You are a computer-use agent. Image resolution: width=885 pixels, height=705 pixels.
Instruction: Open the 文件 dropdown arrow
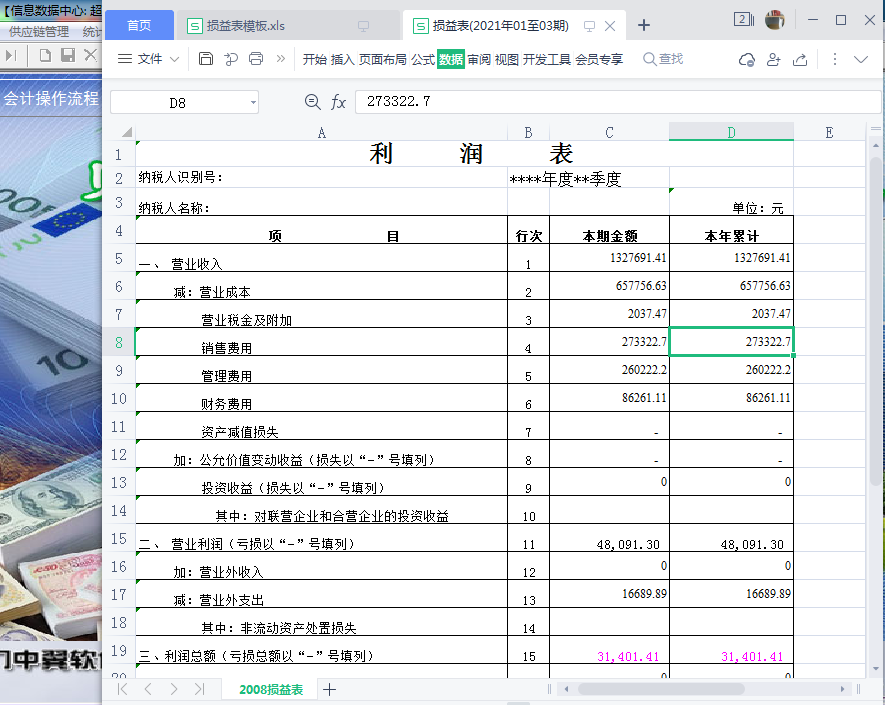tap(175, 59)
